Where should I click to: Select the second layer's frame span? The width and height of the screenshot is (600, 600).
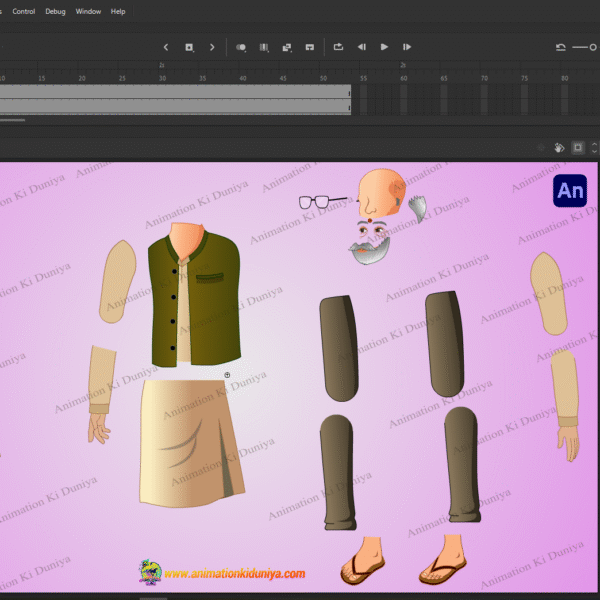[175, 106]
